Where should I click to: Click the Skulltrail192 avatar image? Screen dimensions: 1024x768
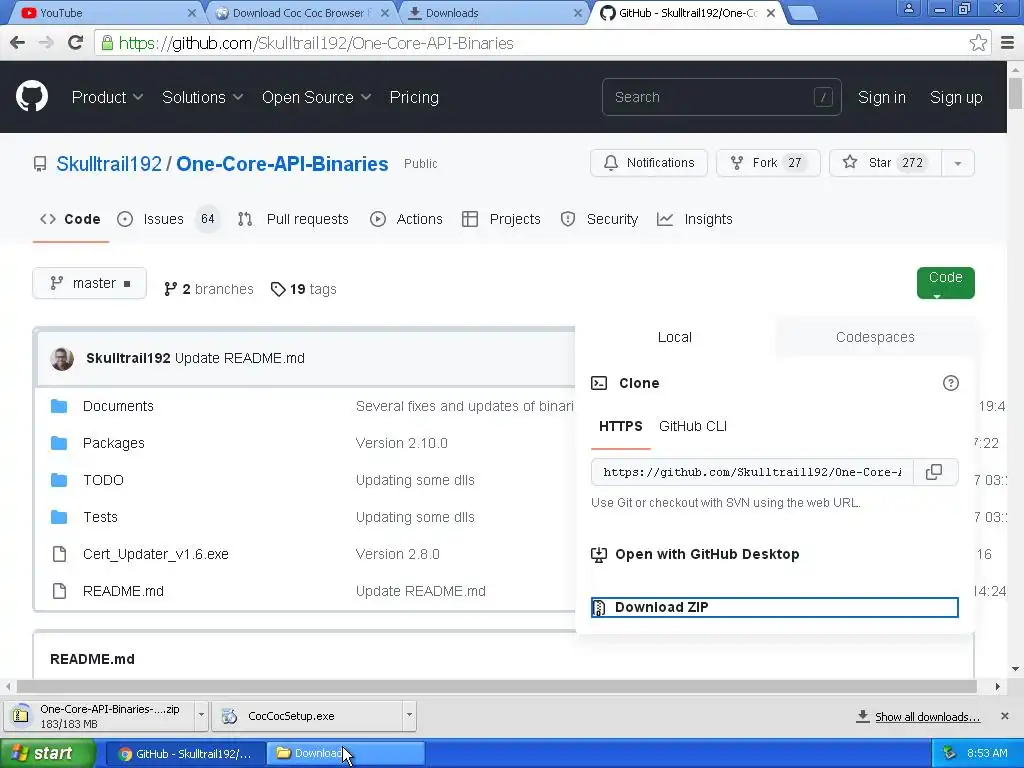[62, 359]
